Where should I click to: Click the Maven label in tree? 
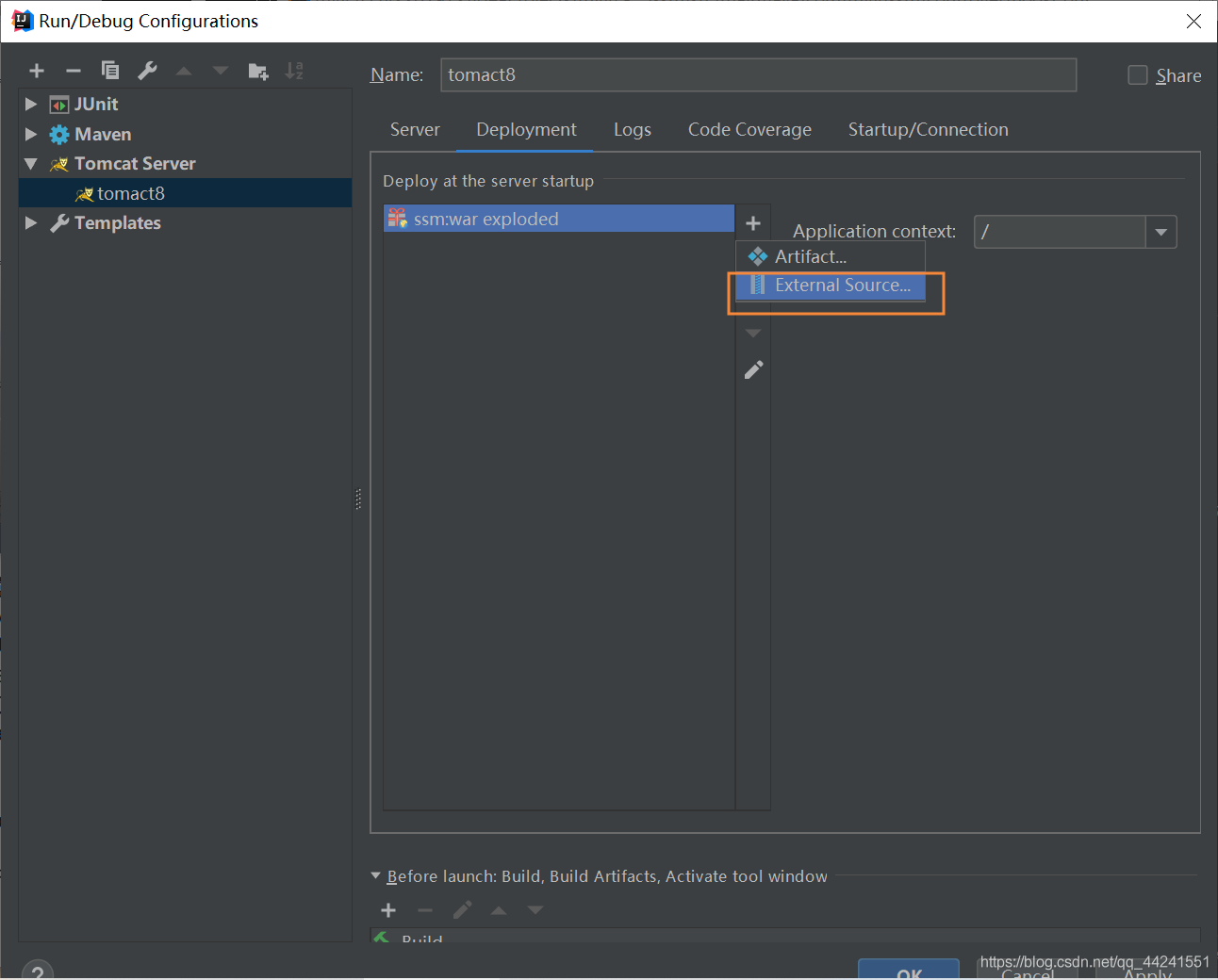[103, 135]
